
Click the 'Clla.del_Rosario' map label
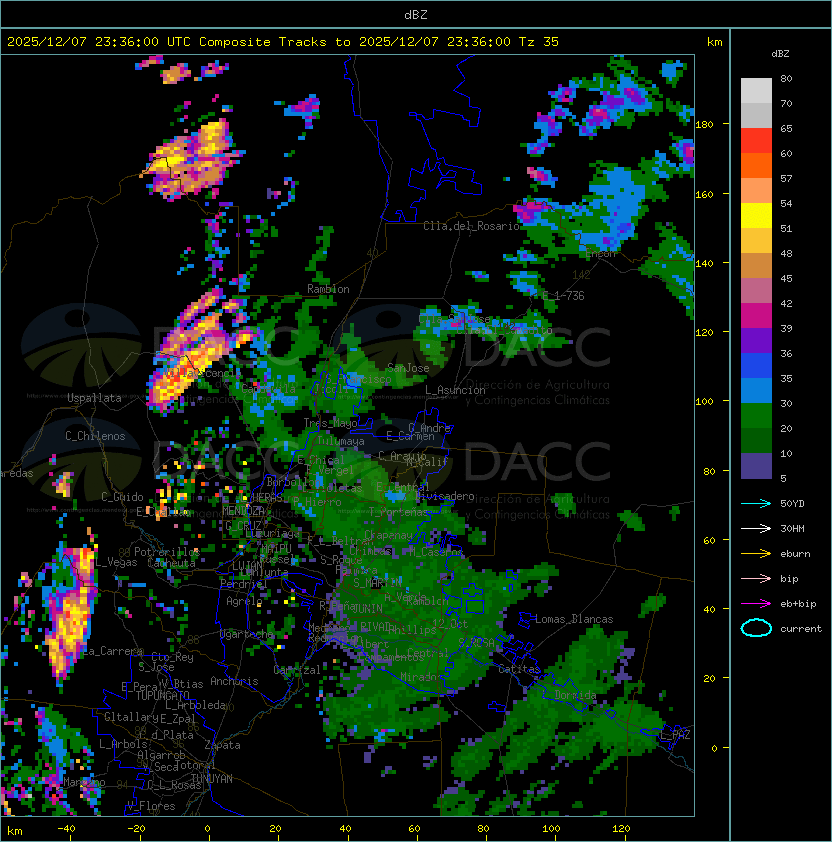pos(472,226)
